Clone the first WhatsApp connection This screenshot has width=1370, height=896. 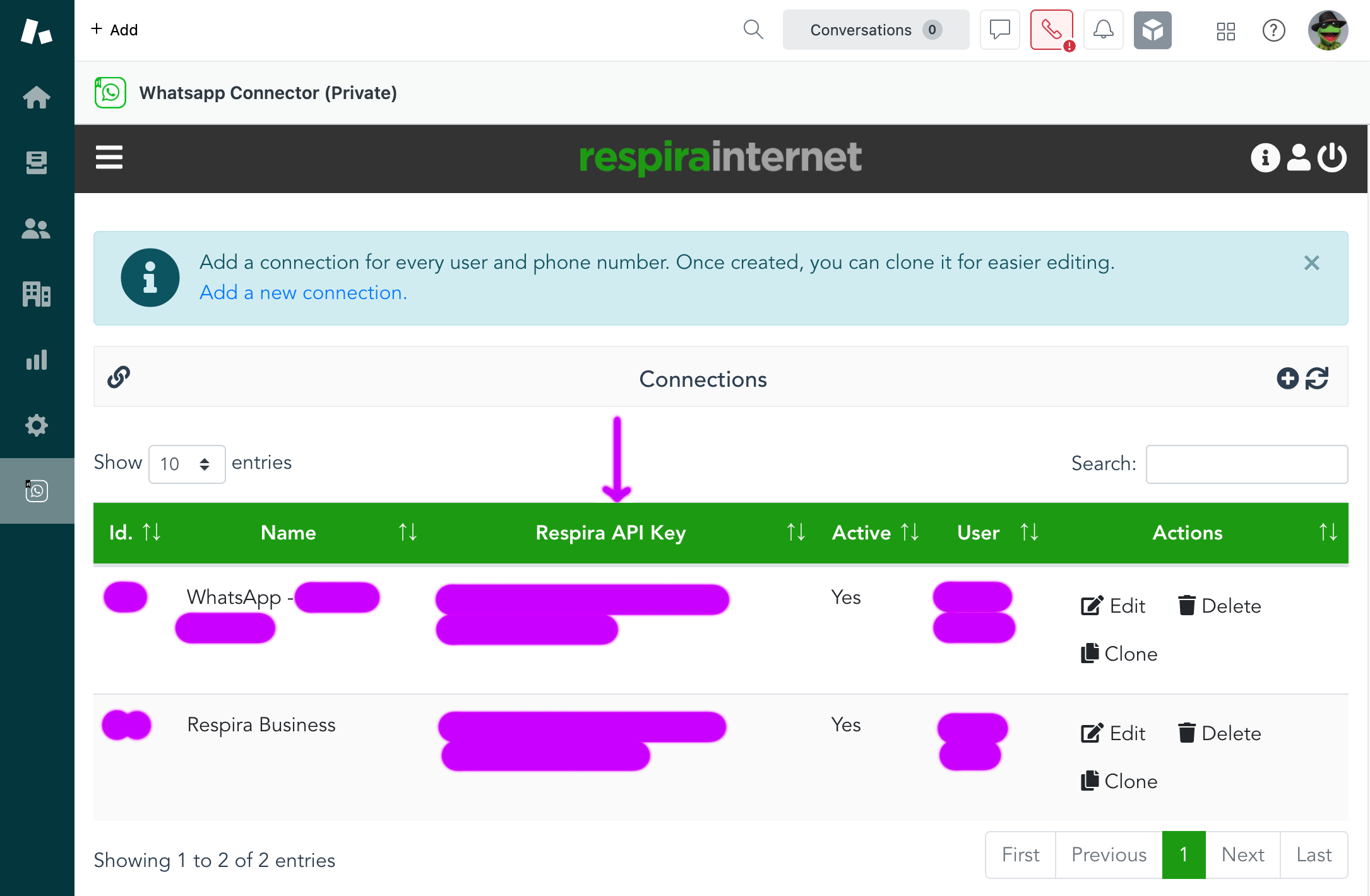(1119, 654)
